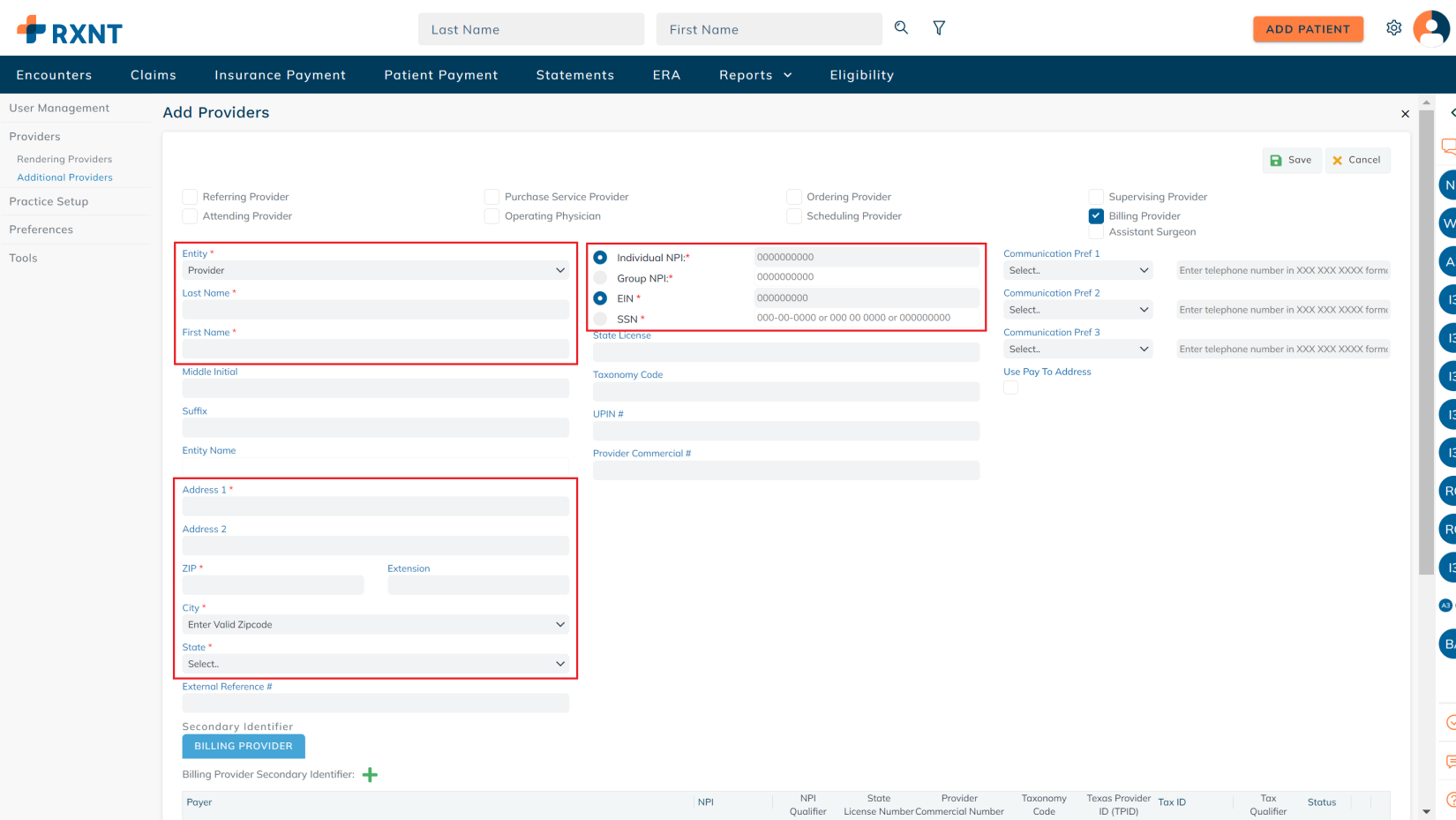1456x820 pixels.
Task: Click the Taxonomy Code input field
Action: (785, 391)
